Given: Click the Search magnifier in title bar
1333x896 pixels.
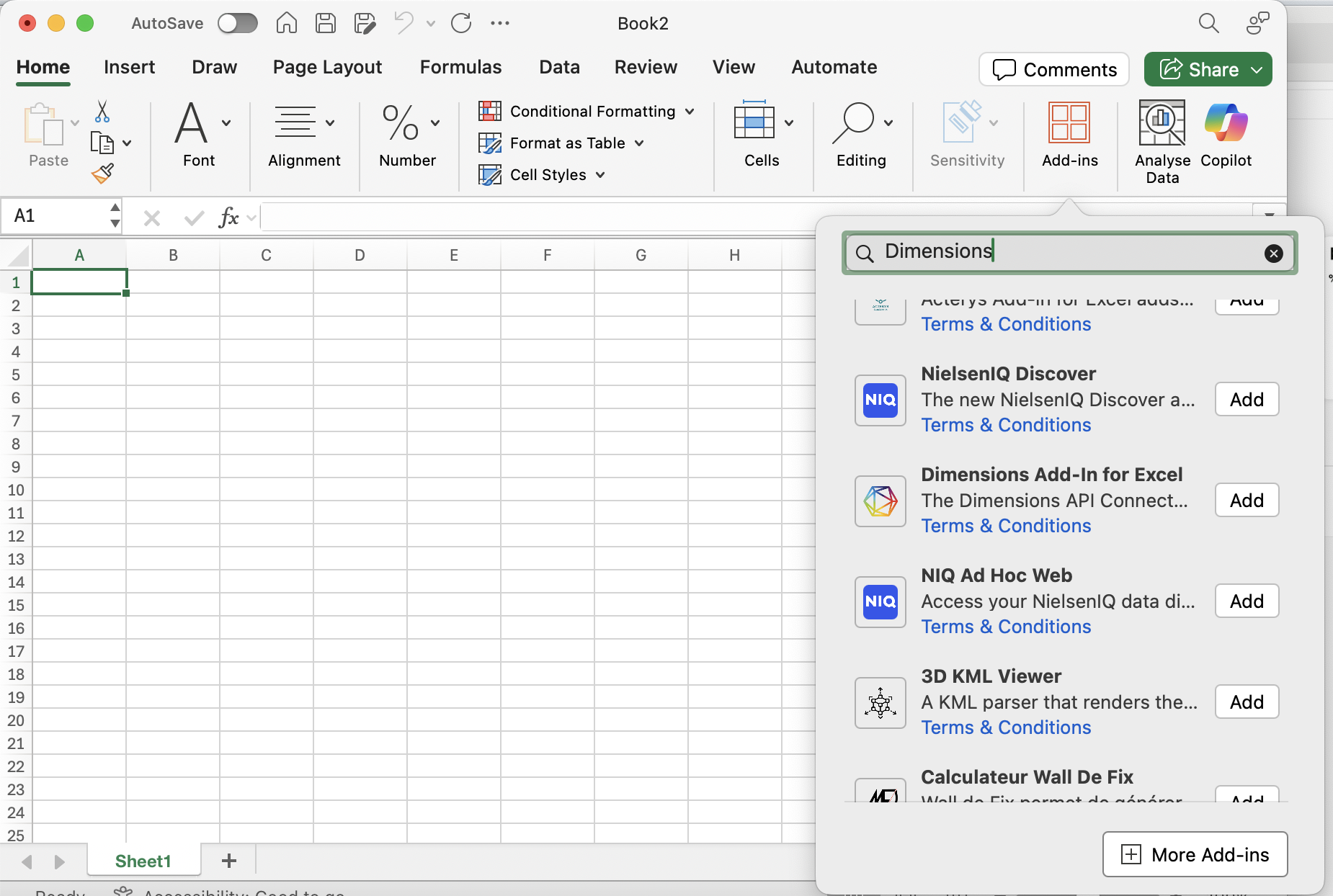Looking at the screenshot, I should click(x=1208, y=23).
